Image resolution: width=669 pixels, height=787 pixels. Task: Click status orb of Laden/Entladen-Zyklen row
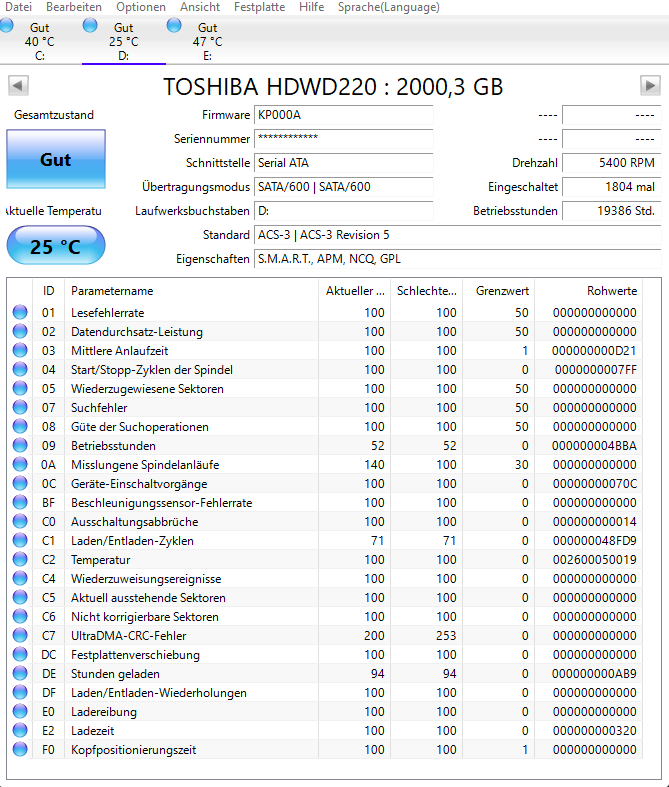[x=20, y=541]
